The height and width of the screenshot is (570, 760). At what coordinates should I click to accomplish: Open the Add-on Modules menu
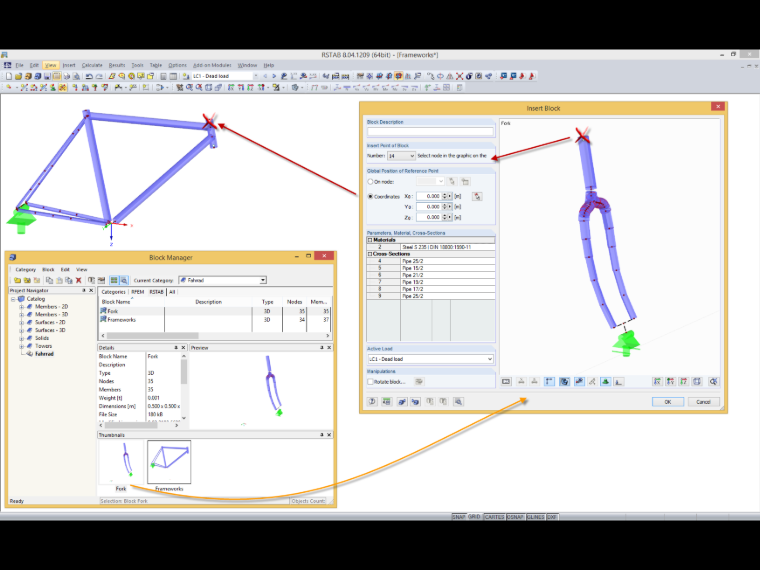pos(212,65)
